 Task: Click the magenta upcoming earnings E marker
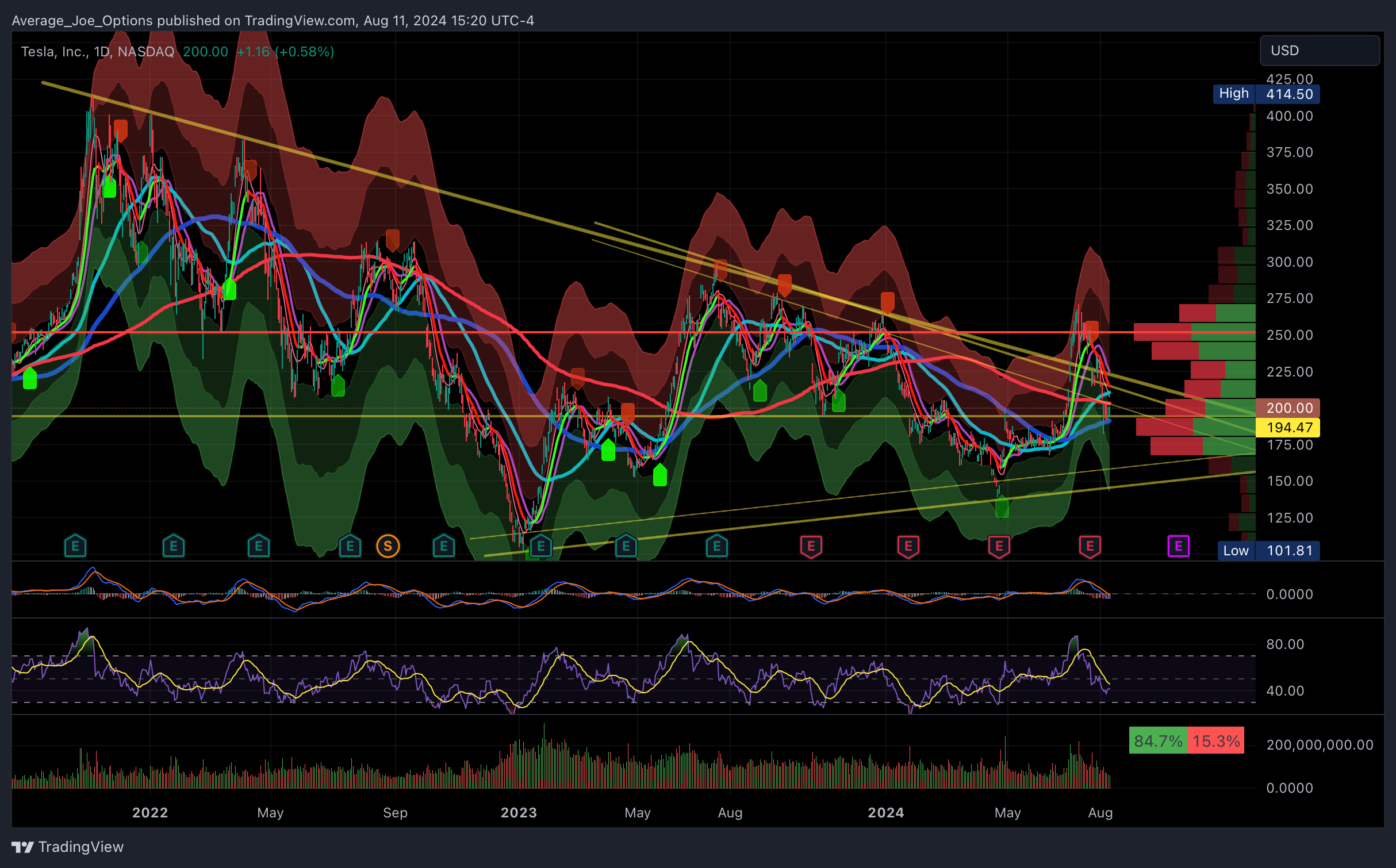click(1178, 546)
